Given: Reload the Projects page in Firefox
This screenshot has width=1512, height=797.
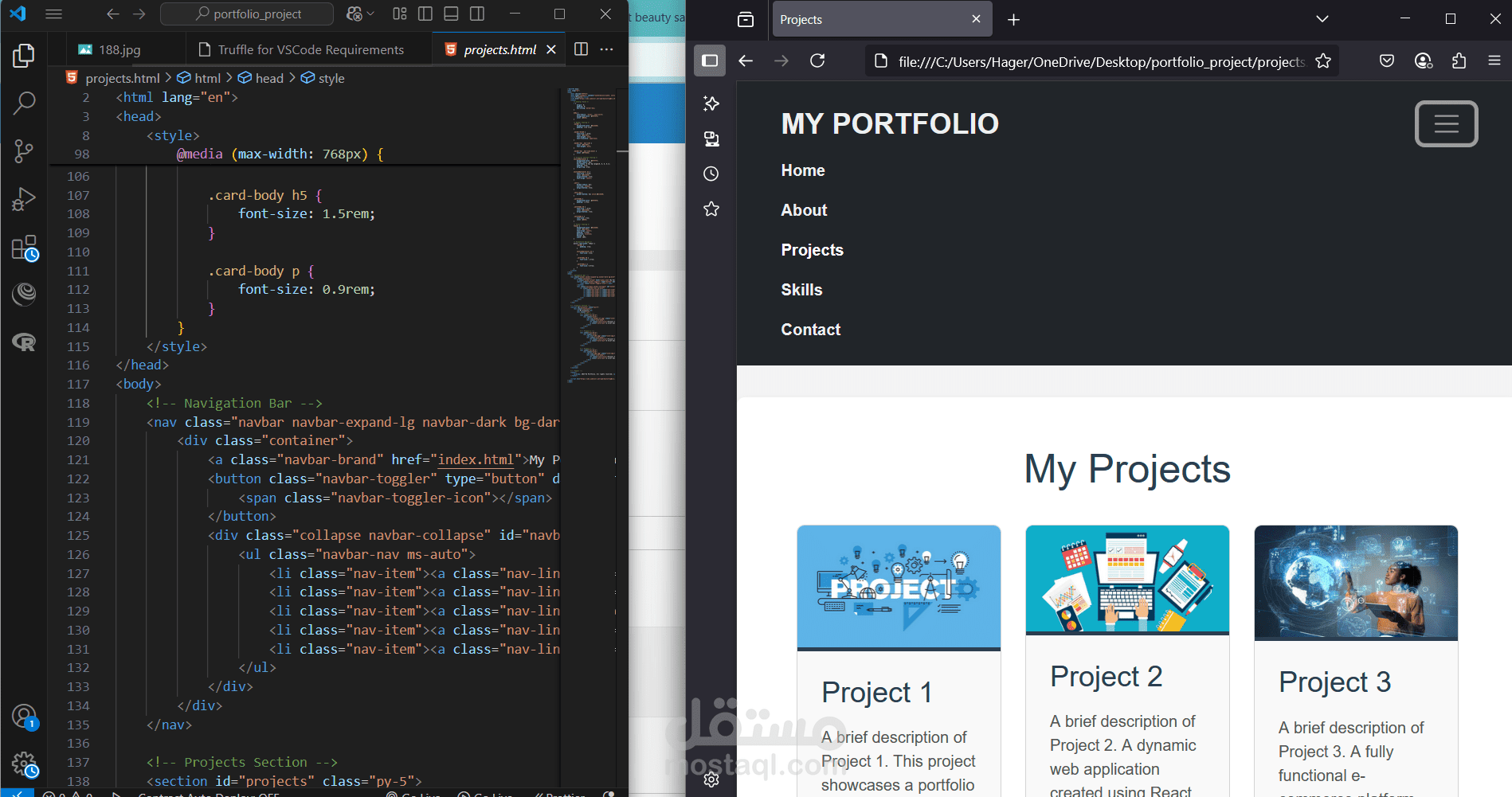Looking at the screenshot, I should tap(817, 61).
